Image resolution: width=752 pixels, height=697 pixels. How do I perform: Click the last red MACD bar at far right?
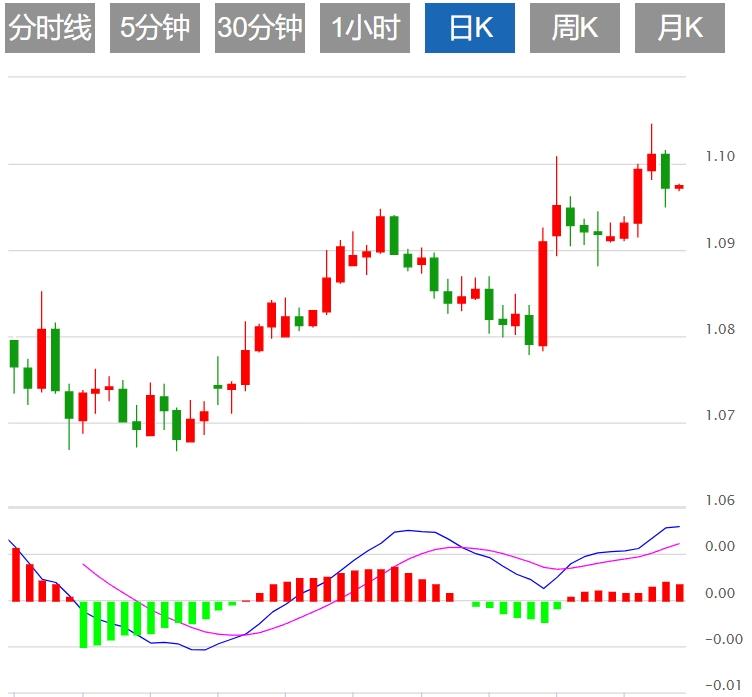[679, 593]
